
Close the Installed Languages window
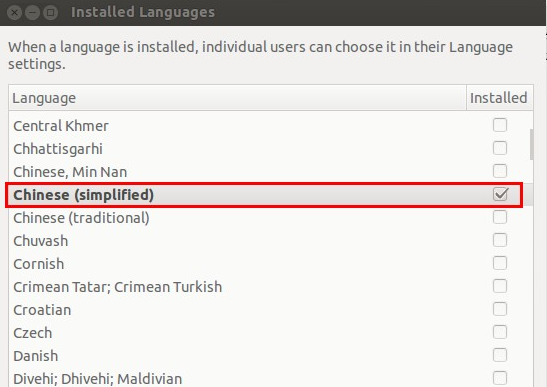click(15, 13)
